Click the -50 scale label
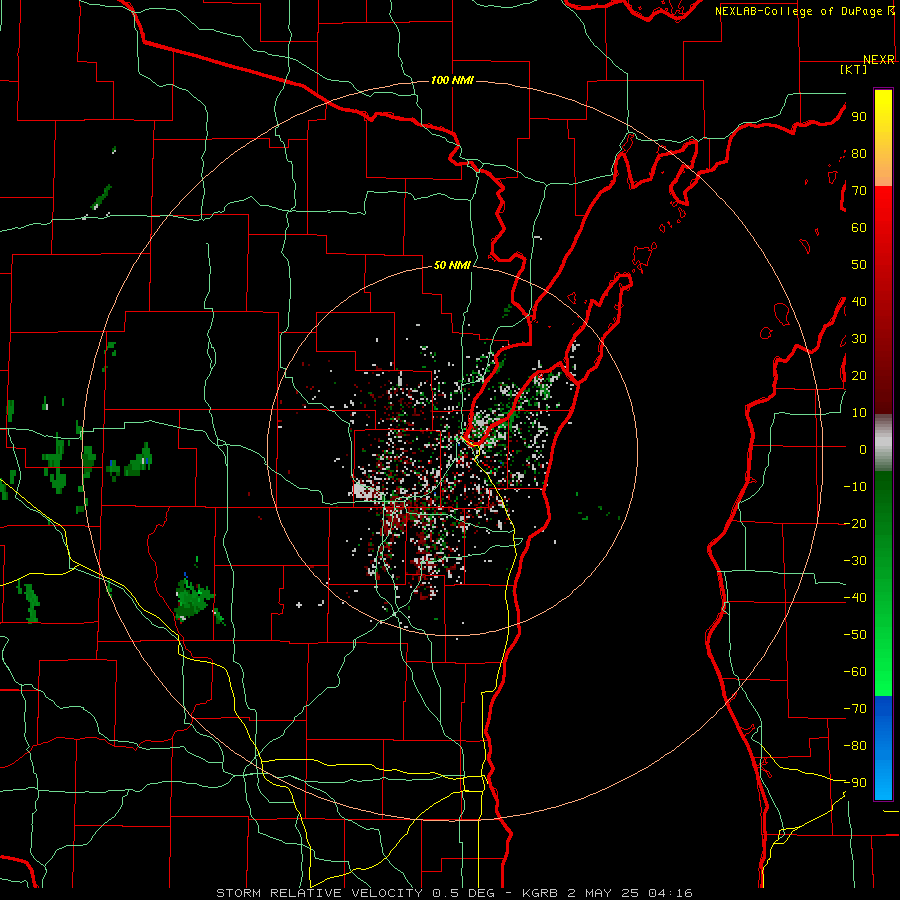This screenshot has width=900, height=900. pyautogui.click(x=855, y=635)
